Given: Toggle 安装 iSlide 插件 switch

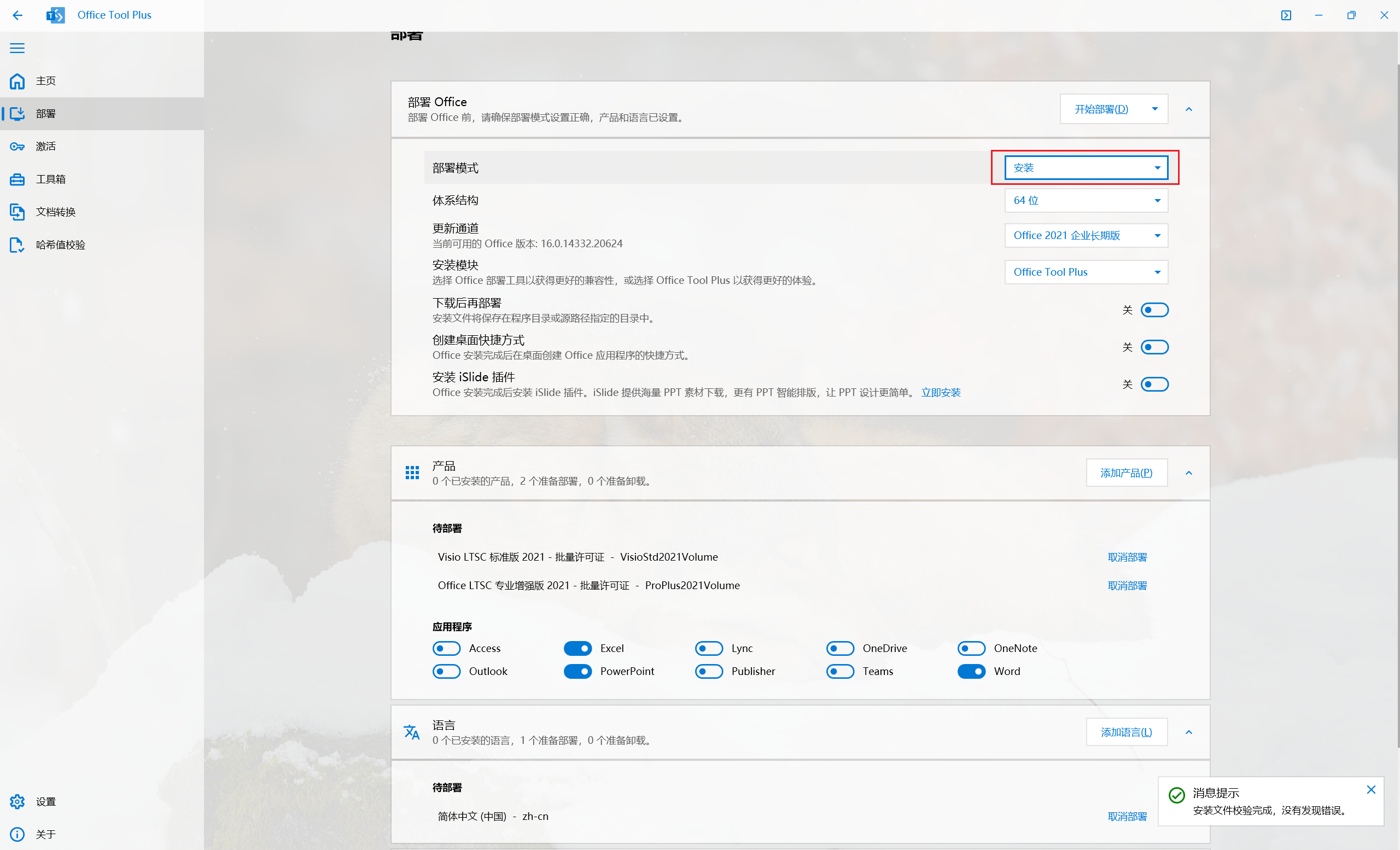Looking at the screenshot, I should point(1154,385).
